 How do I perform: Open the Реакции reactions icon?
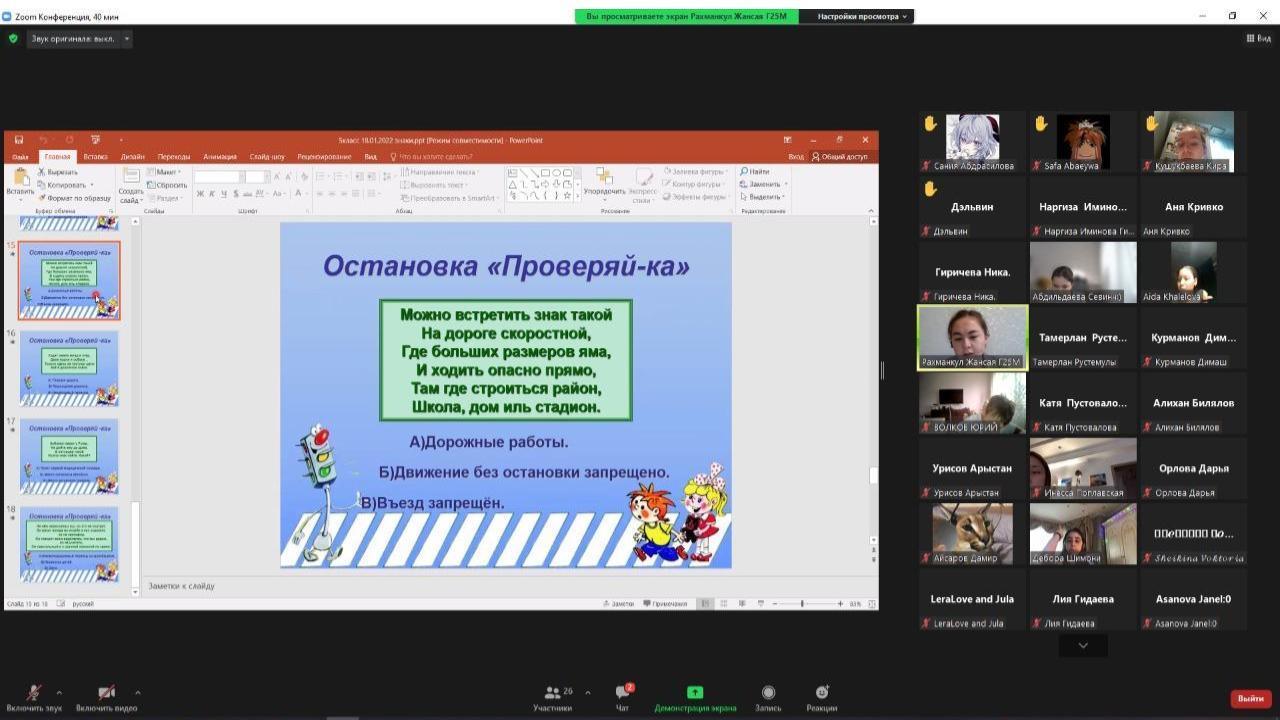pos(822,693)
